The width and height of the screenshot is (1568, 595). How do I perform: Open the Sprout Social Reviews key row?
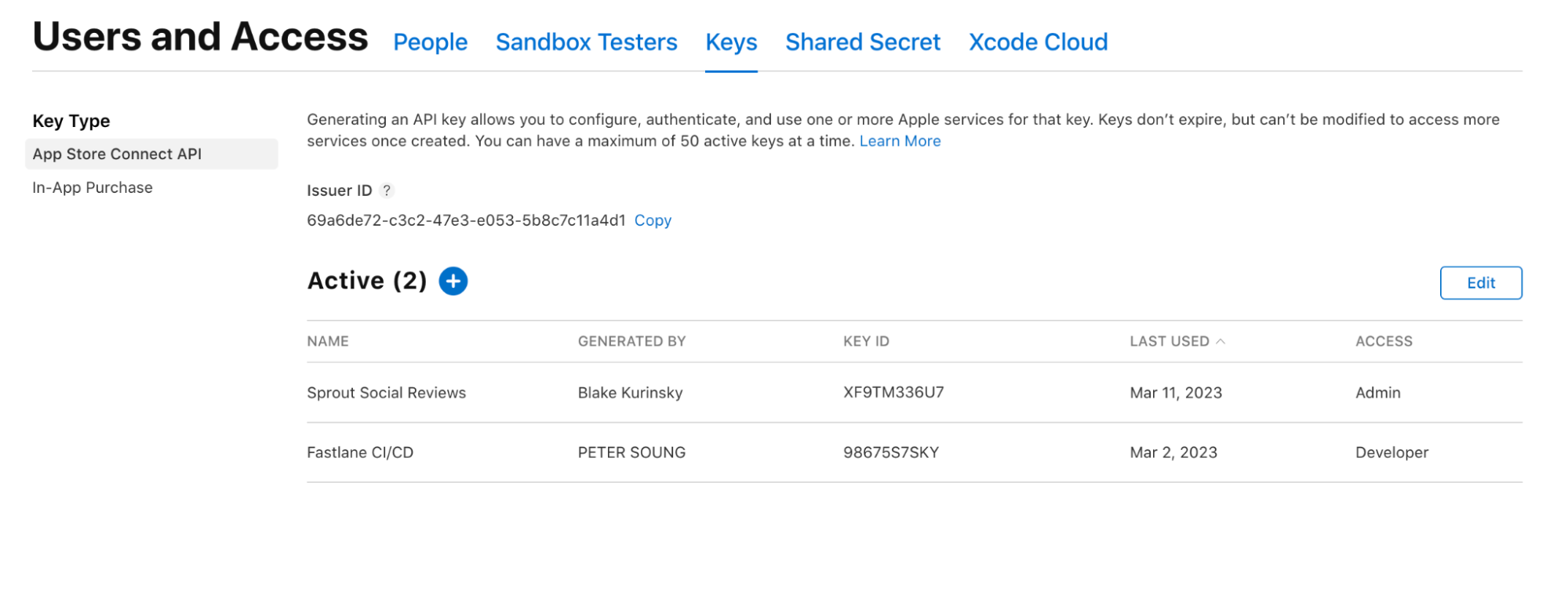pyautogui.click(x=386, y=392)
